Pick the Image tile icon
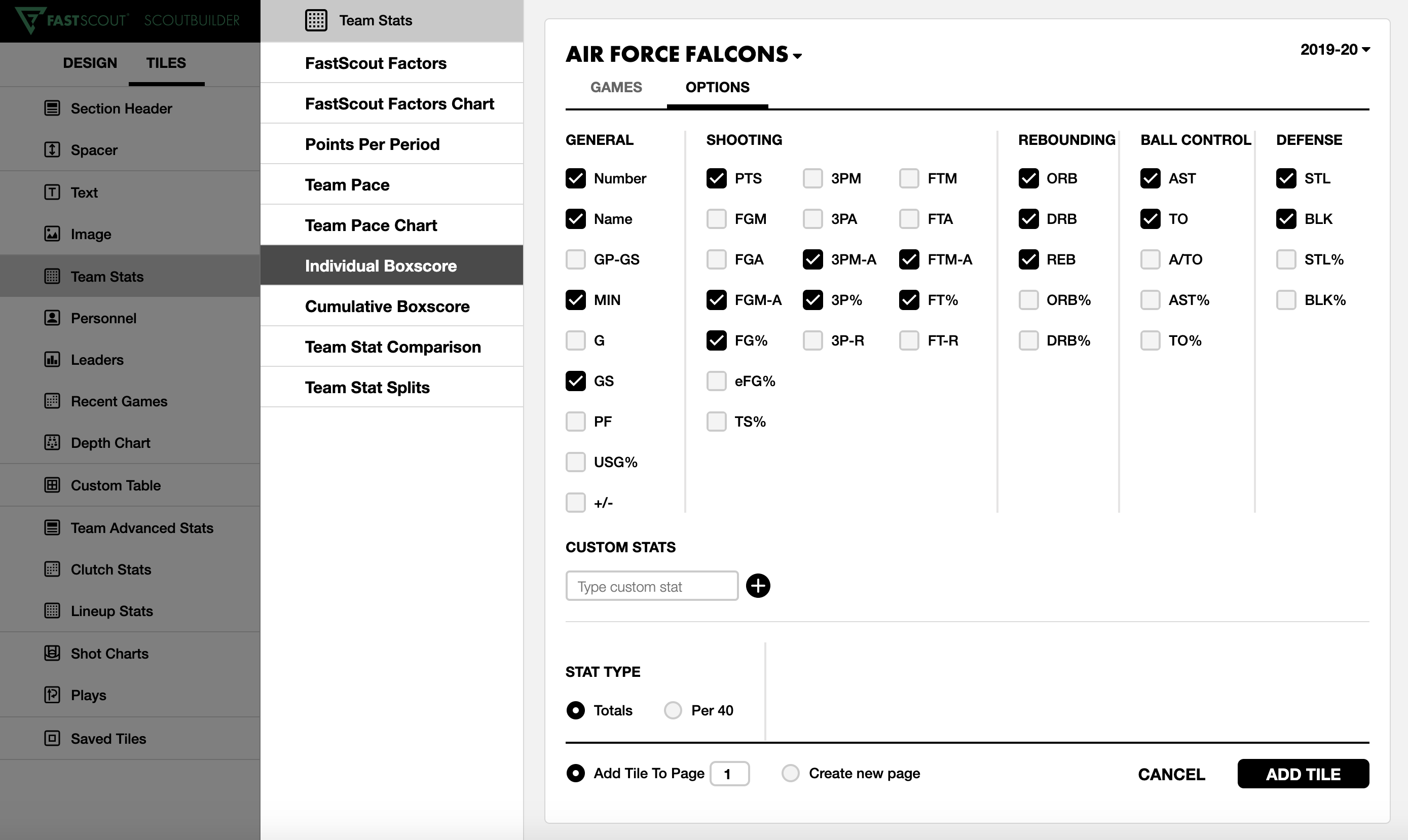The height and width of the screenshot is (840, 1408). pyautogui.click(x=52, y=234)
